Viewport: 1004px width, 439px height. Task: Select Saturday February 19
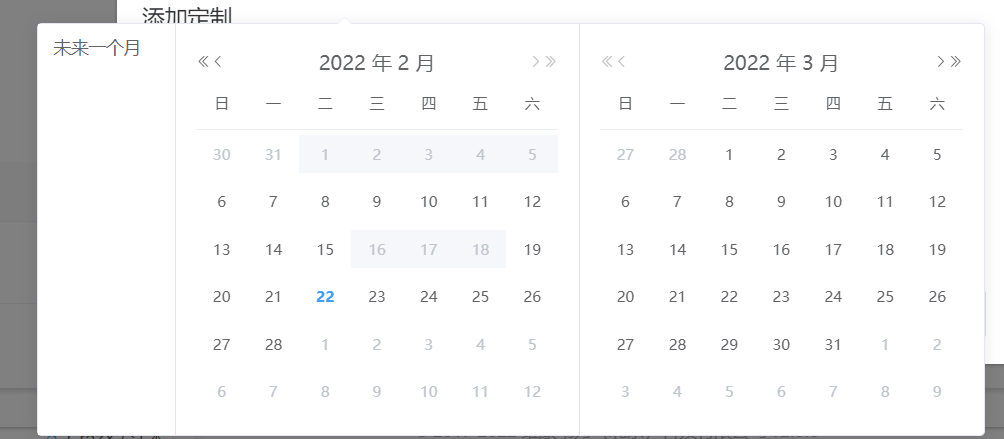coord(532,250)
